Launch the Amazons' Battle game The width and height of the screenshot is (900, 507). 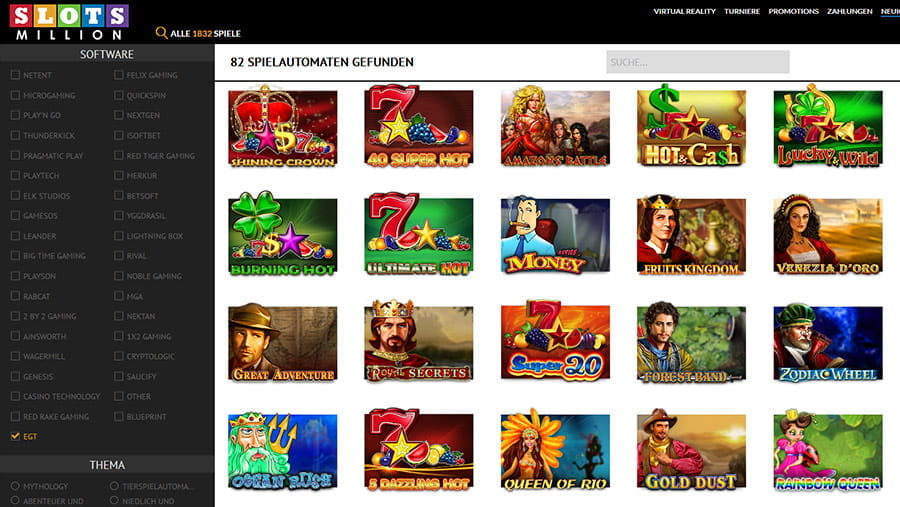(x=555, y=126)
